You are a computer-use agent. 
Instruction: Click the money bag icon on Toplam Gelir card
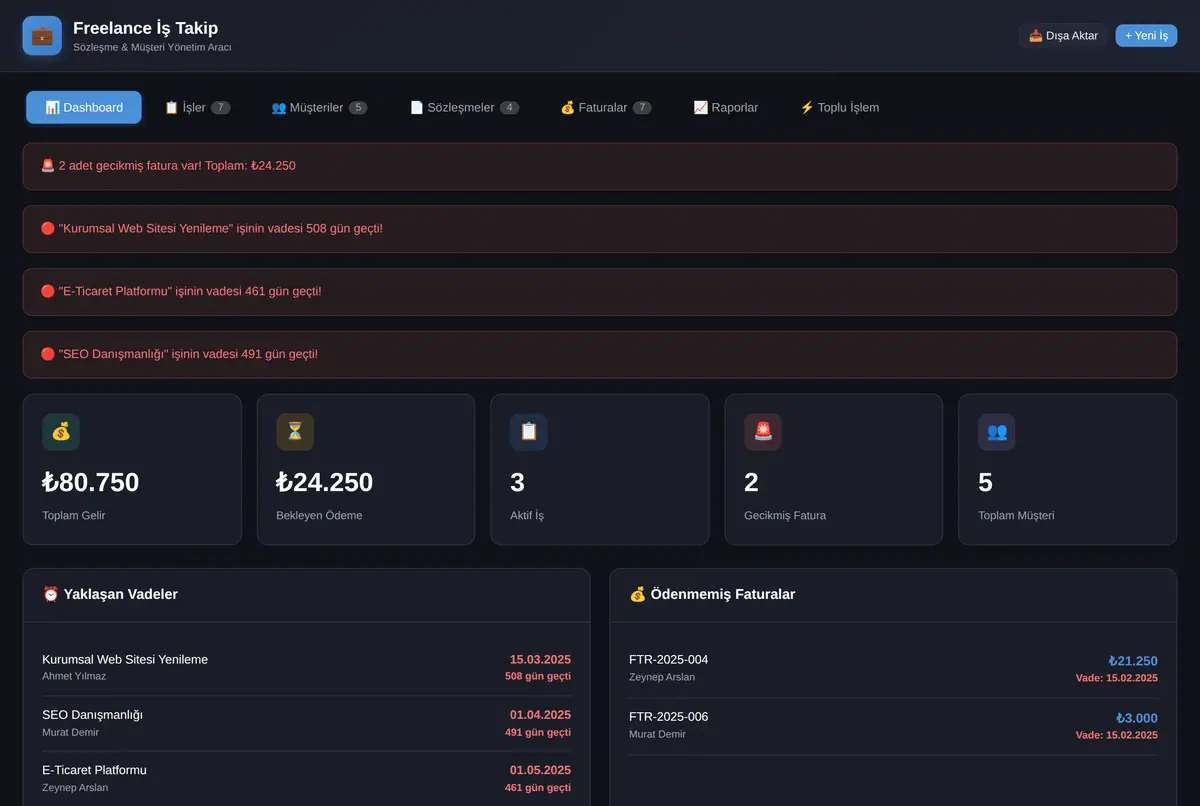[x=61, y=432]
